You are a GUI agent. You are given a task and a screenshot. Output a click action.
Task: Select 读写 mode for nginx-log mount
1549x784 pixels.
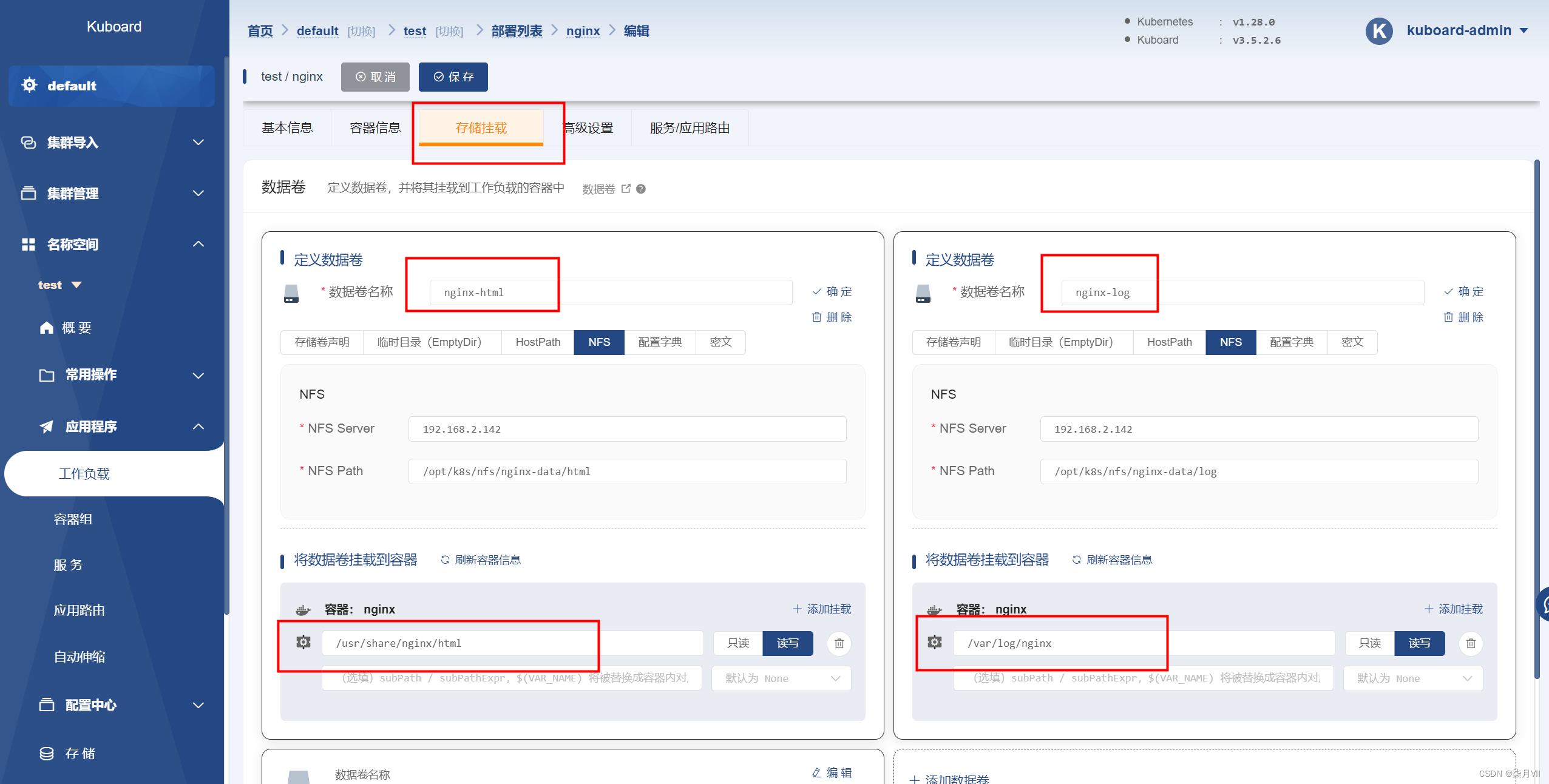pos(1419,643)
